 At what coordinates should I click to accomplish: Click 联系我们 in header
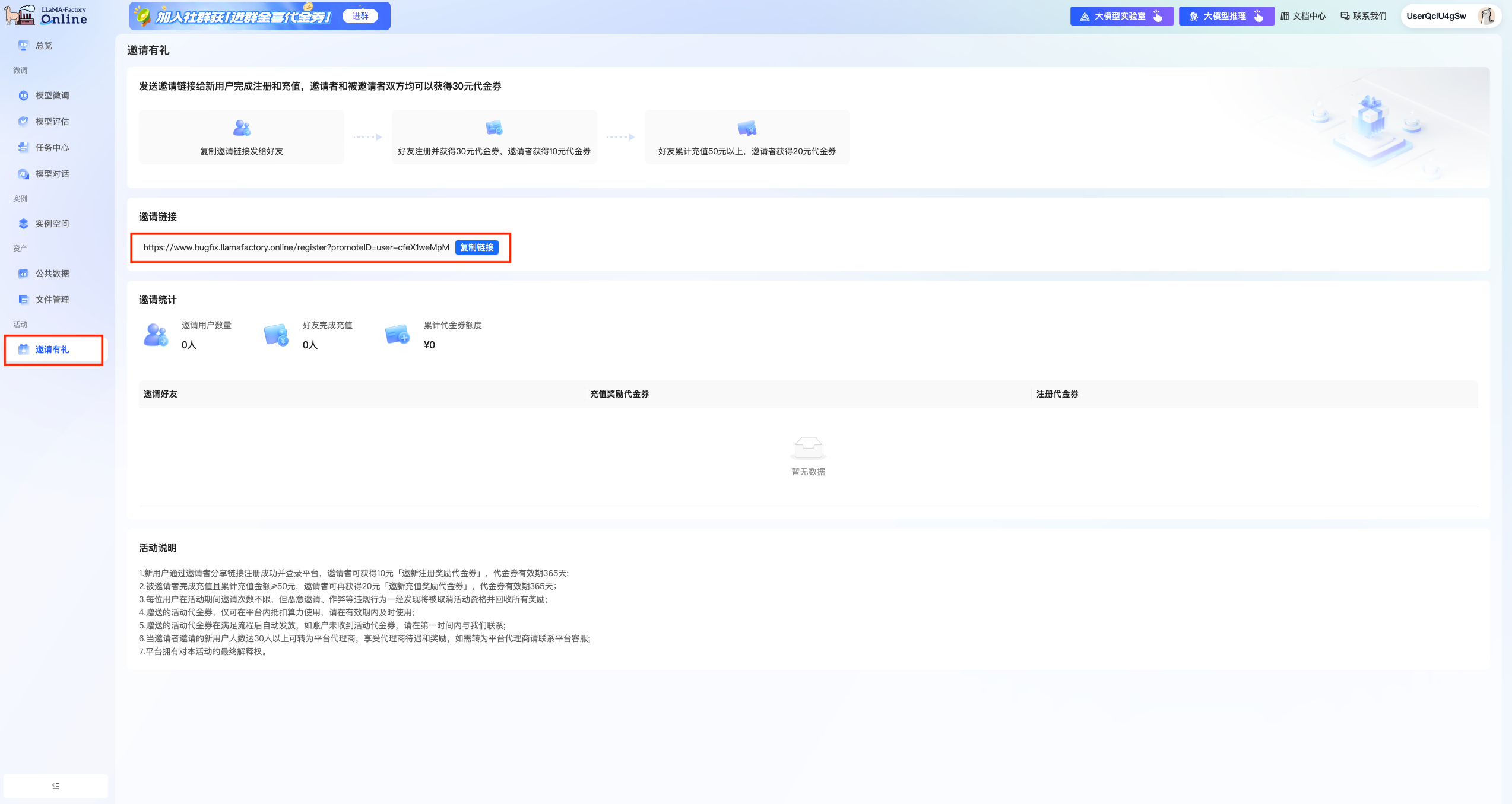click(x=1364, y=16)
